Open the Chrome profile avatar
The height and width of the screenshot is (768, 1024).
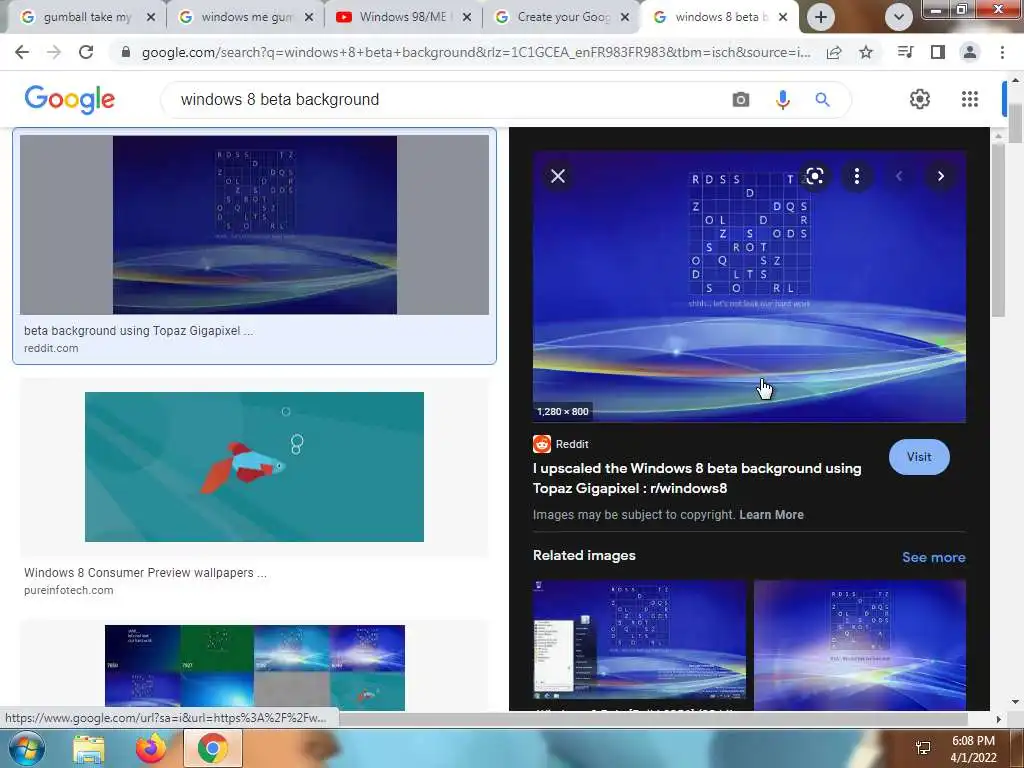970,52
